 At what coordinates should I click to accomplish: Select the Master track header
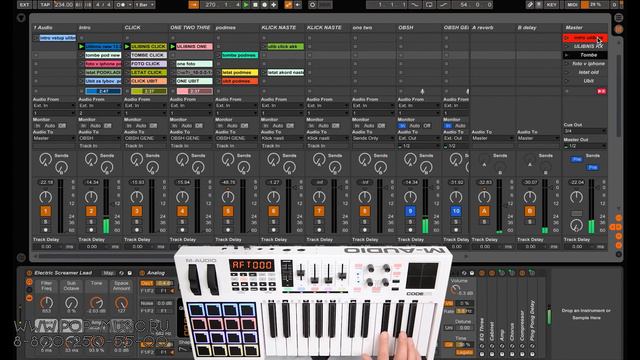coord(585,27)
